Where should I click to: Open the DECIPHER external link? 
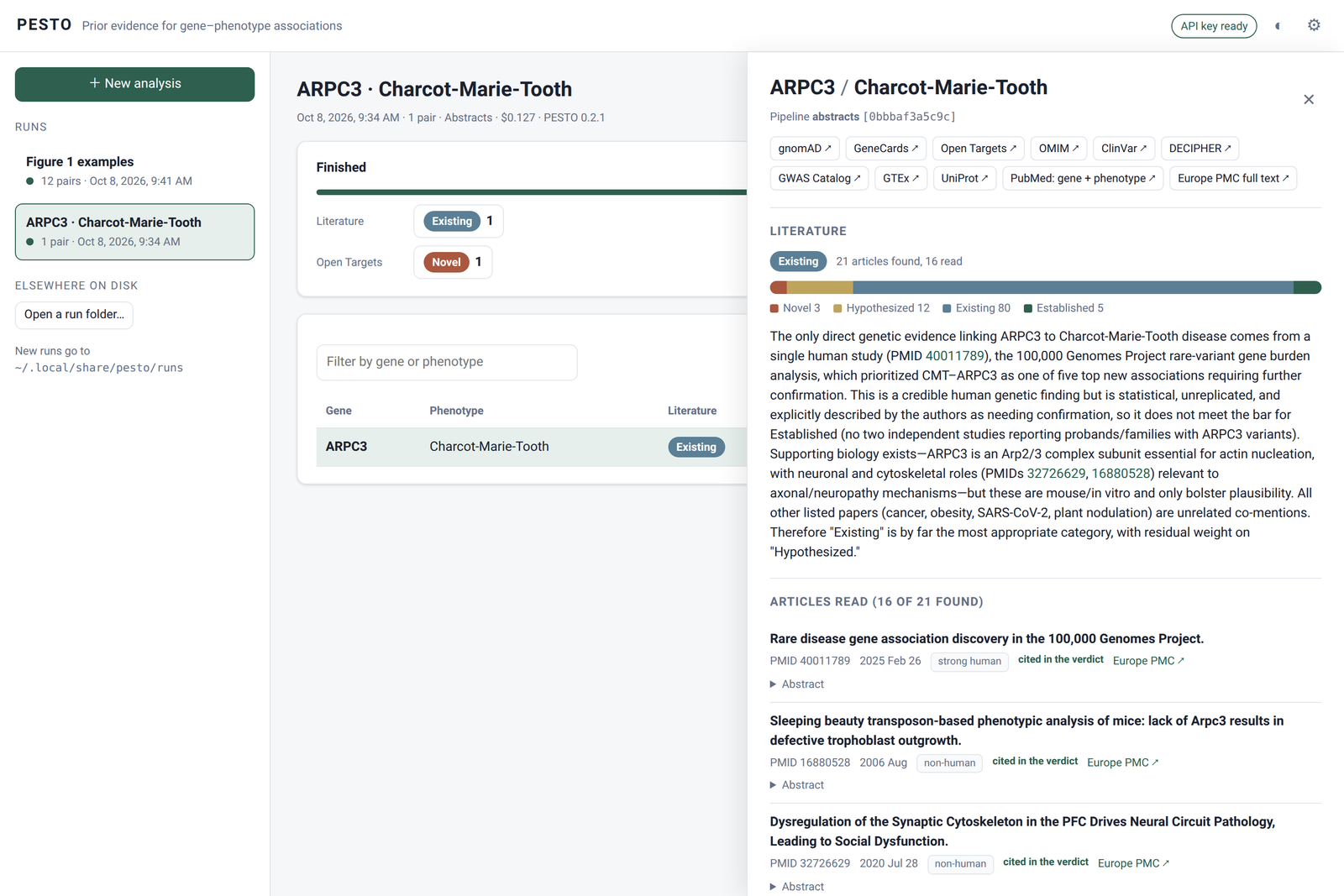click(x=1200, y=149)
